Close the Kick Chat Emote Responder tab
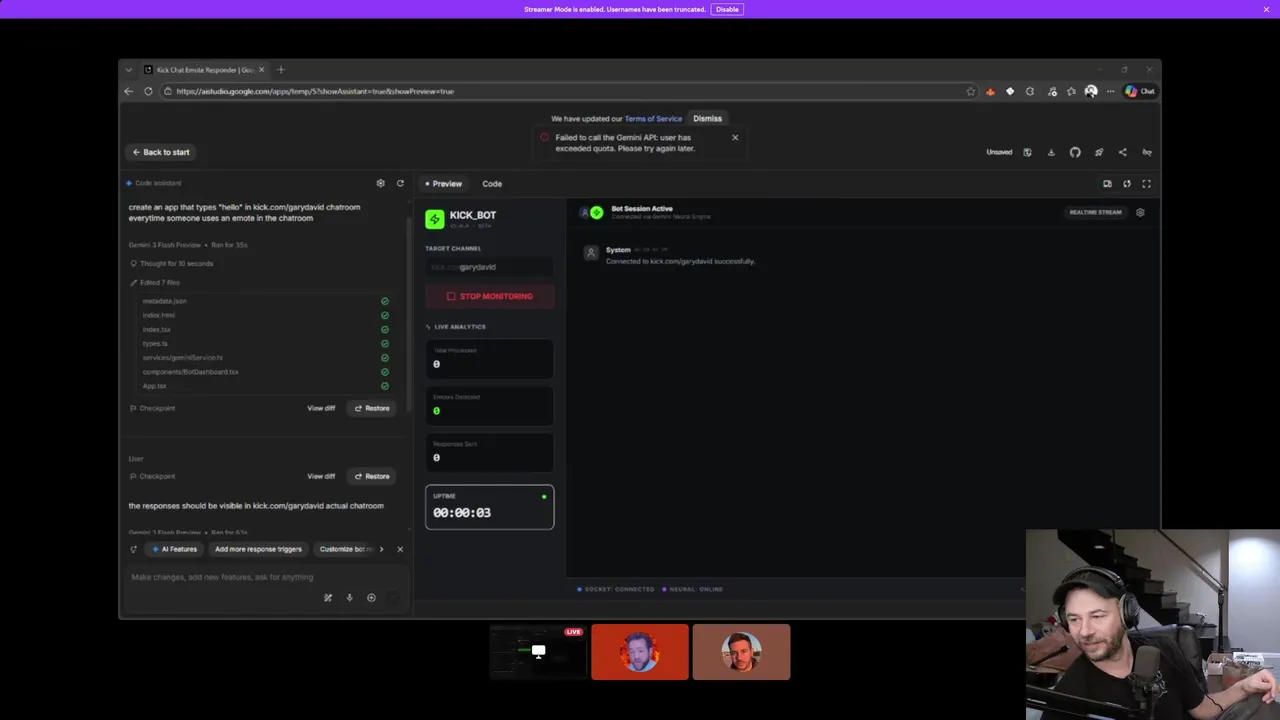1280x720 pixels. point(262,70)
